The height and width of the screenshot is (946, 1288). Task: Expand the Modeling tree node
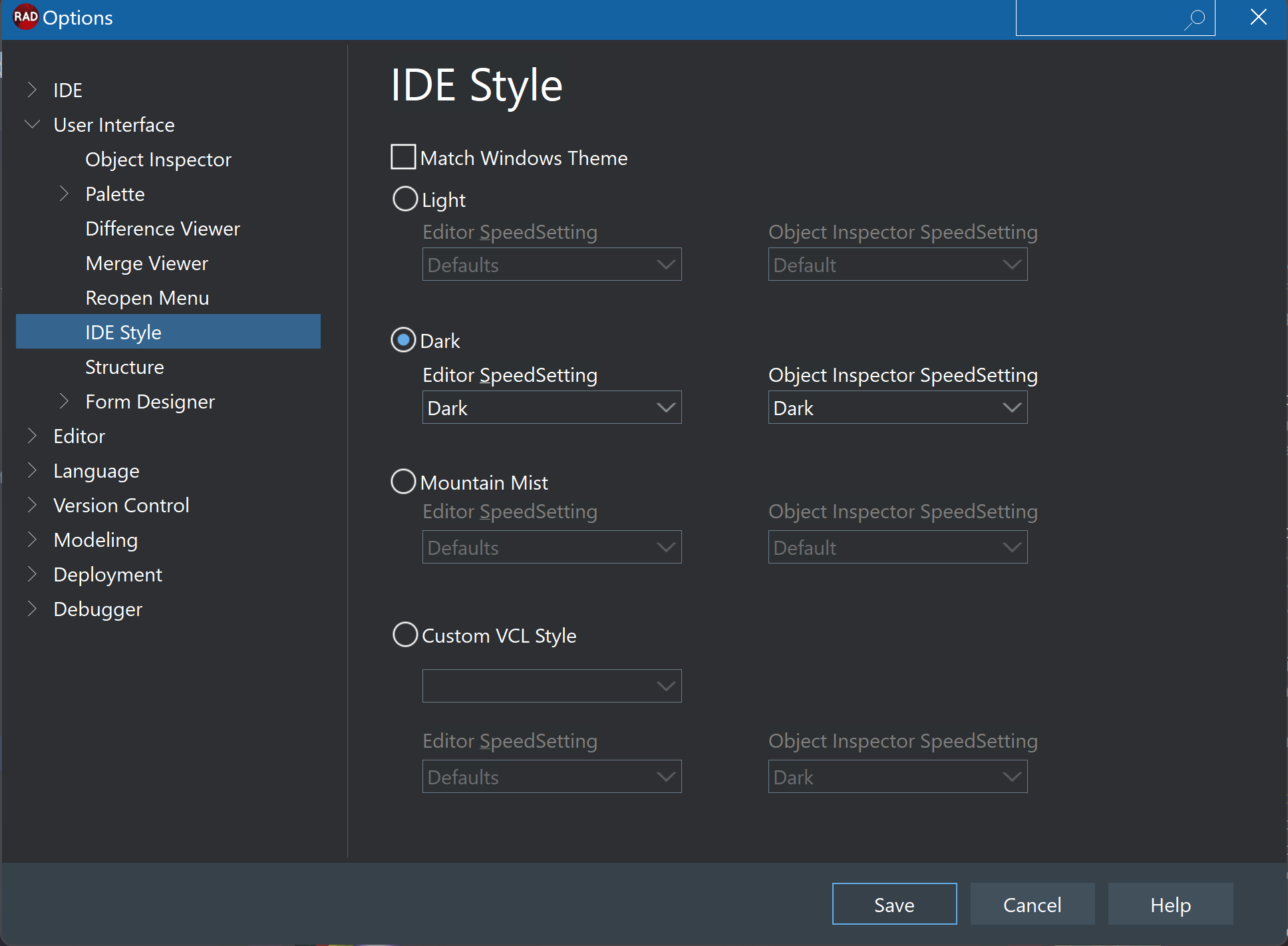[x=31, y=540]
